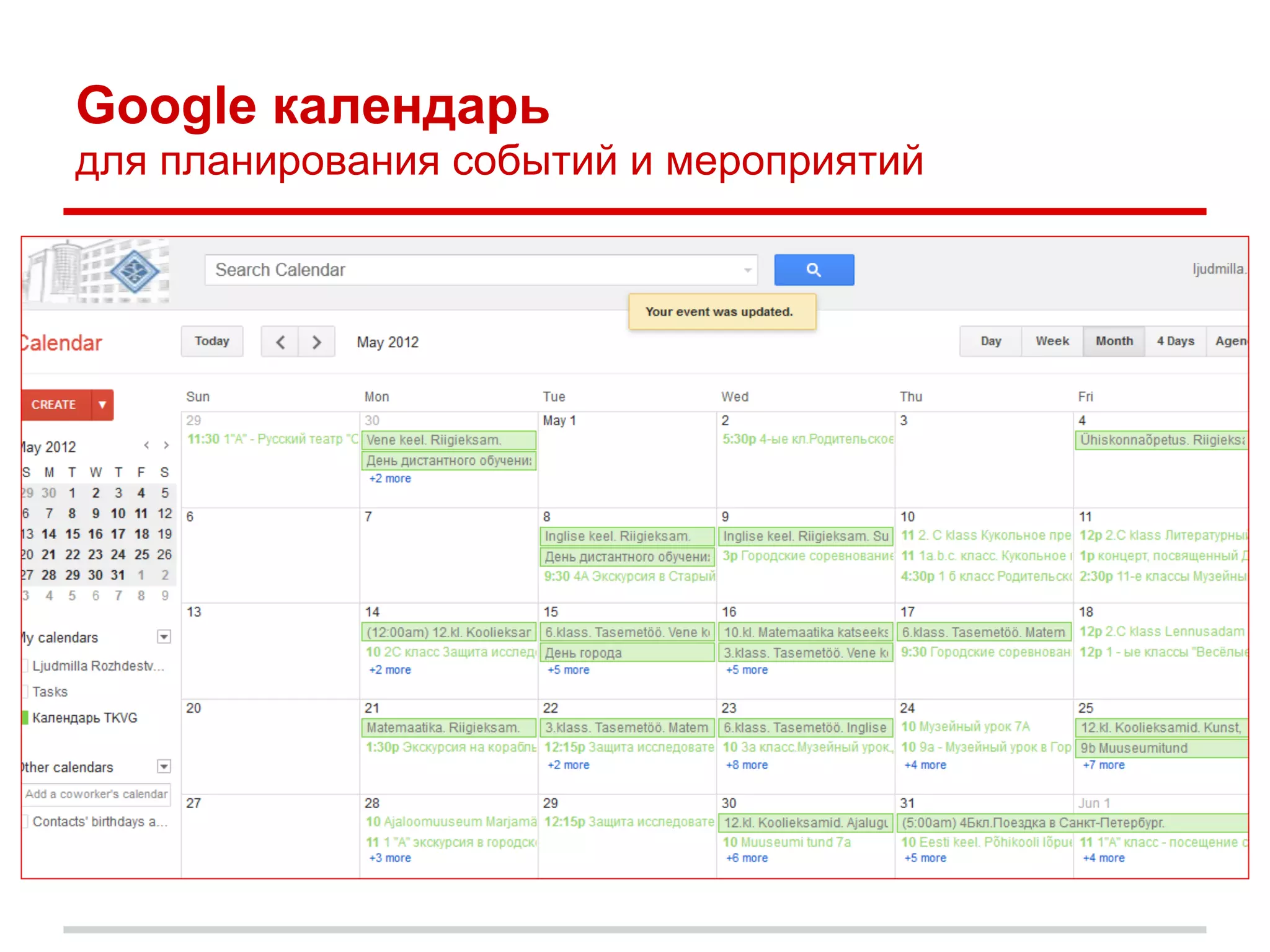
Task: Open 10 Ajaloomuuseum Marjamä event
Action: coord(451,822)
